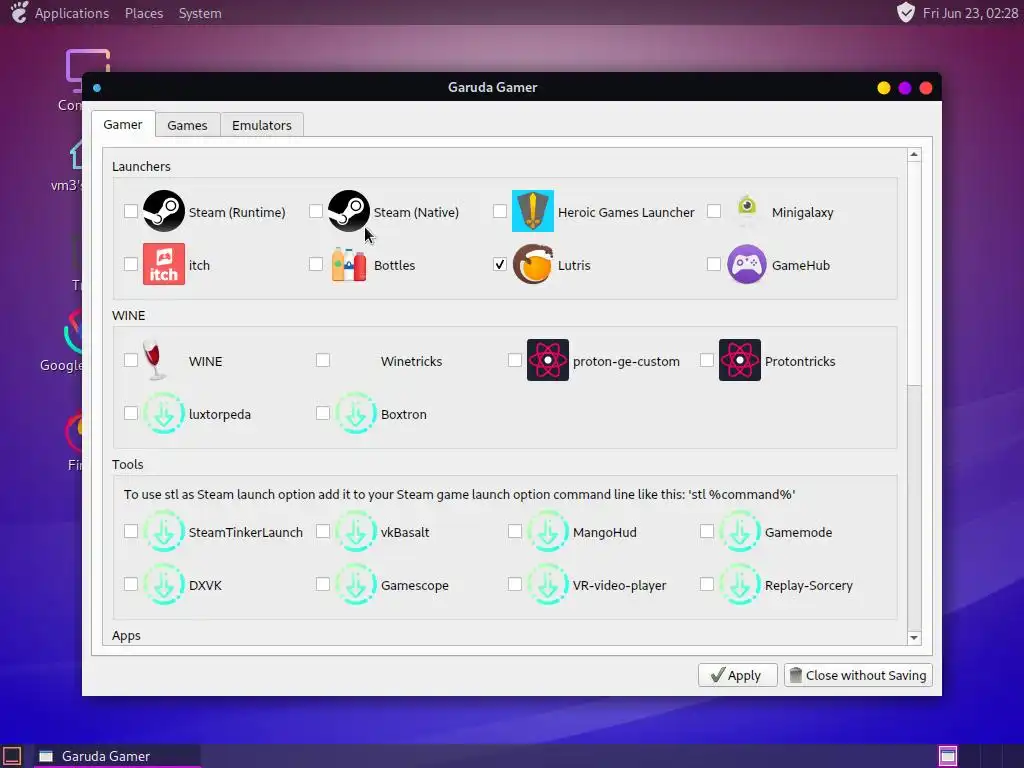
Task: Click the itch red logo icon
Action: (x=164, y=264)
